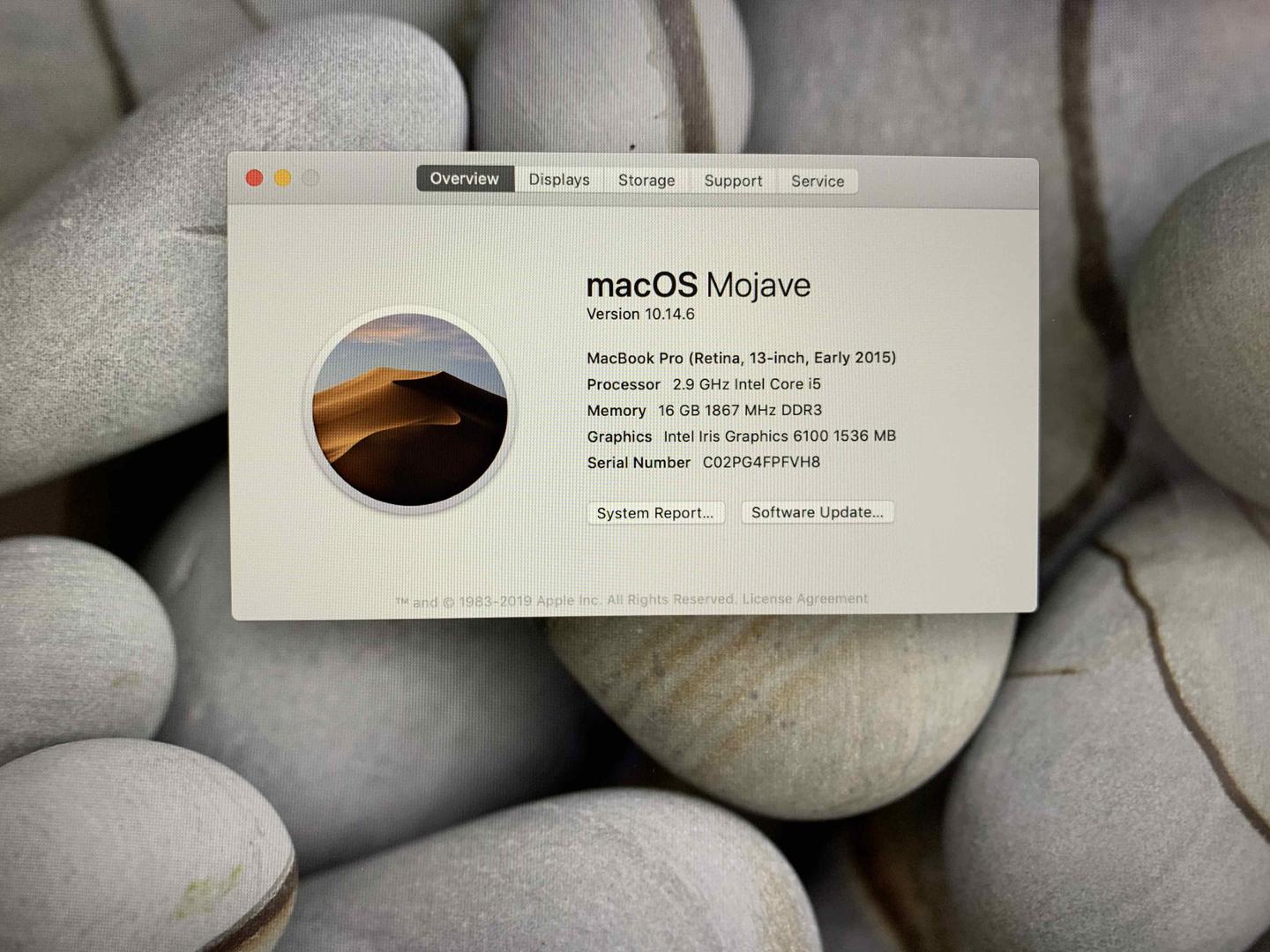Click the Memory label

click(x=616, y=411)
